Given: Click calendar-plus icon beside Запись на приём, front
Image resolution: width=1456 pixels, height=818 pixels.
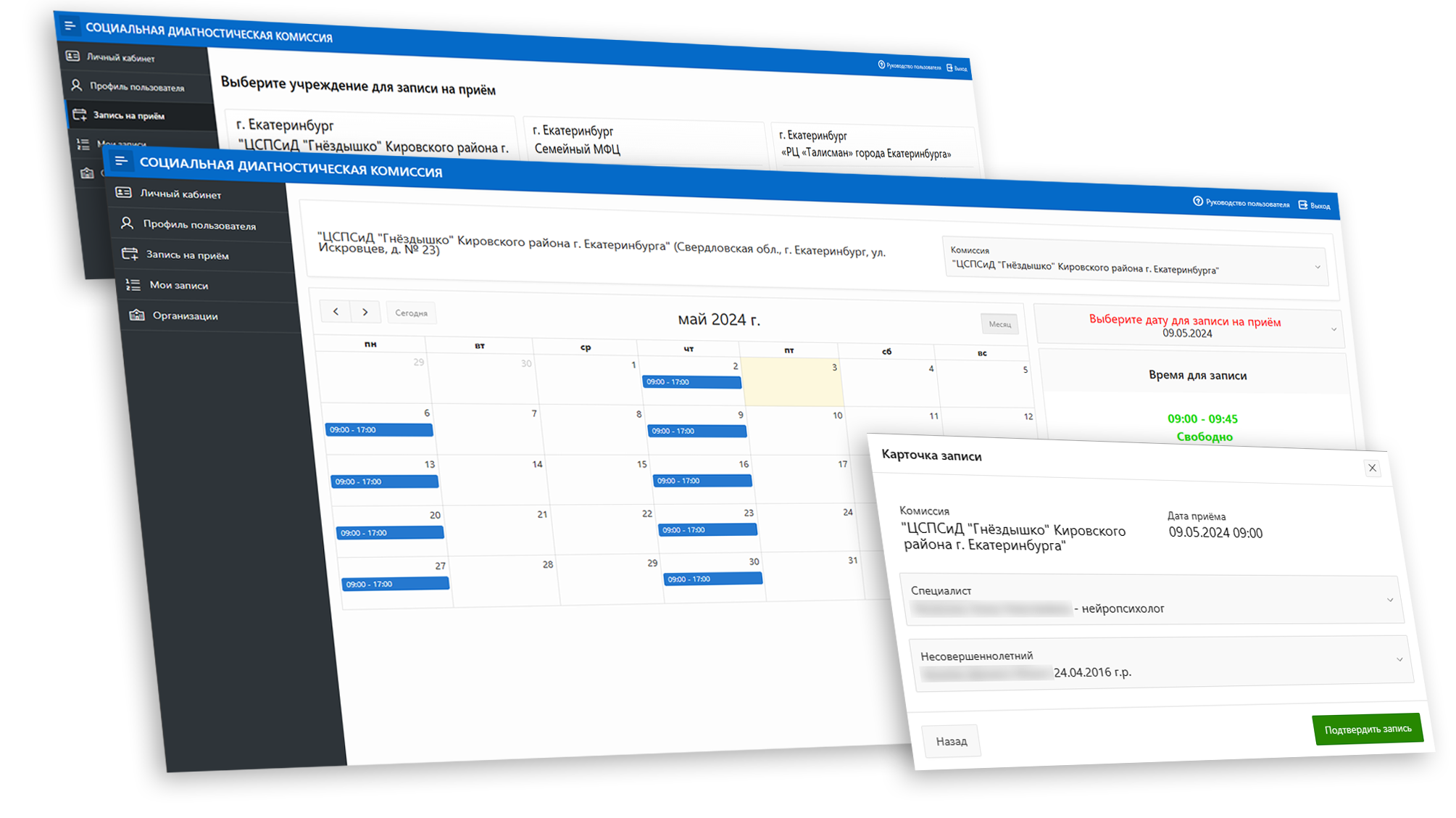Looking at the screenshot, I should (x=130, y=253).
